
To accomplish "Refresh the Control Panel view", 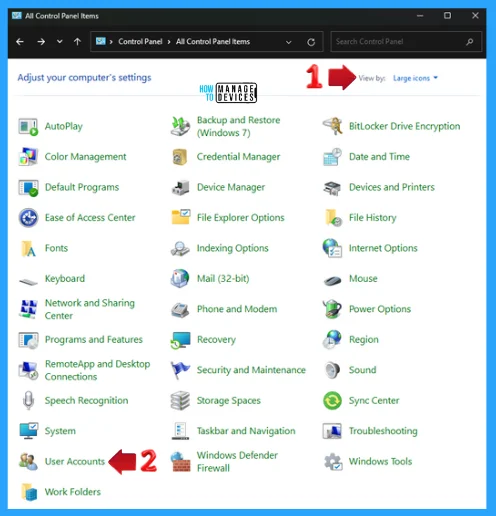I will [x=311, y=42].
